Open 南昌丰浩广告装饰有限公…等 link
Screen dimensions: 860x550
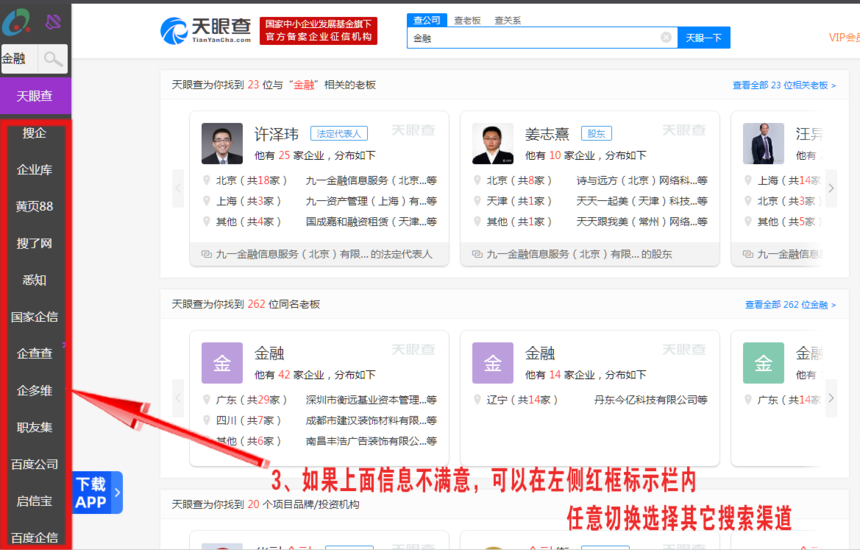point(371,441)
